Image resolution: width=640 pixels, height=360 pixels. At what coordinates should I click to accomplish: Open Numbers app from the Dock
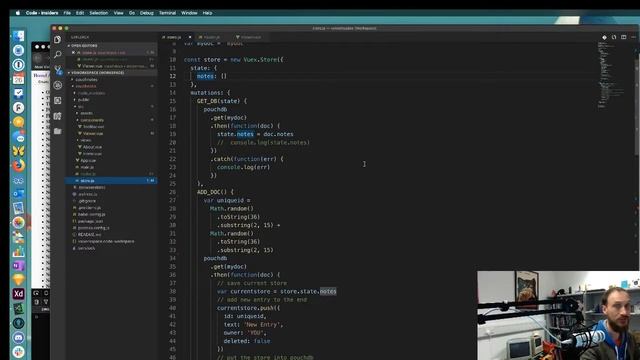point(18,251)
